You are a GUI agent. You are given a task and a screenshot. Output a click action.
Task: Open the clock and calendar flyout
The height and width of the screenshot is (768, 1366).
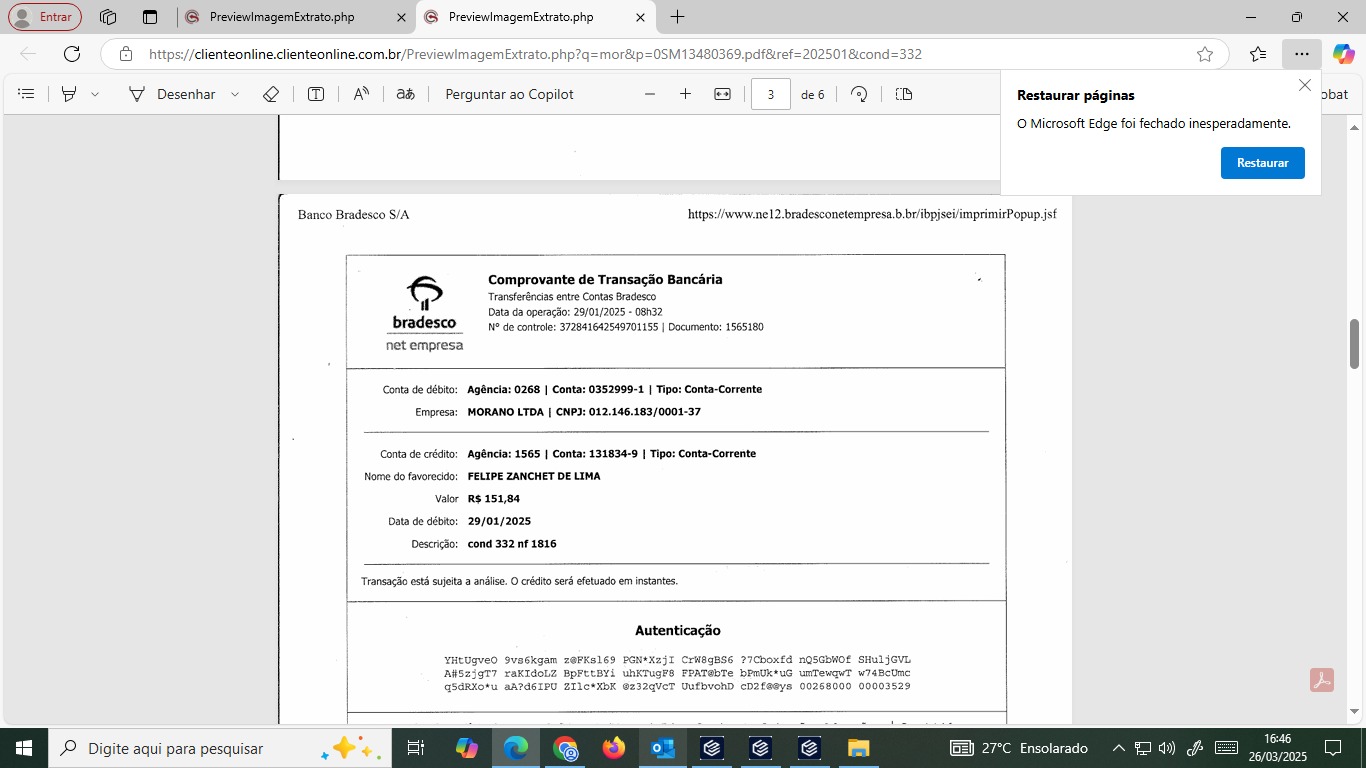pyautogui.click(x=1277, y=748)
